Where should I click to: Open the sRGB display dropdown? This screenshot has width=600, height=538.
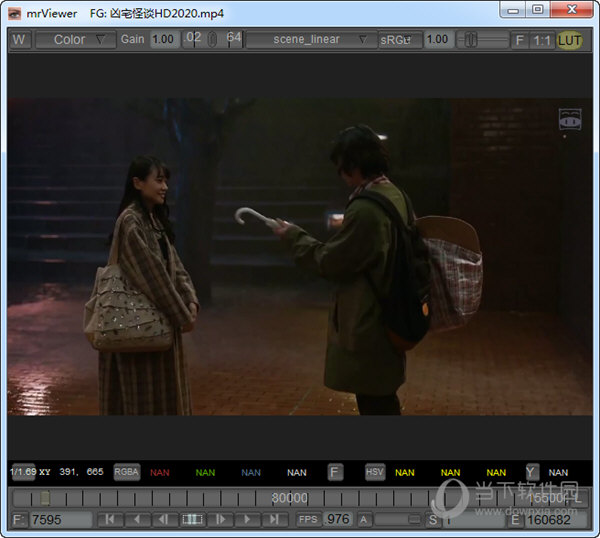pyautogui.click(x=399, y=39)
